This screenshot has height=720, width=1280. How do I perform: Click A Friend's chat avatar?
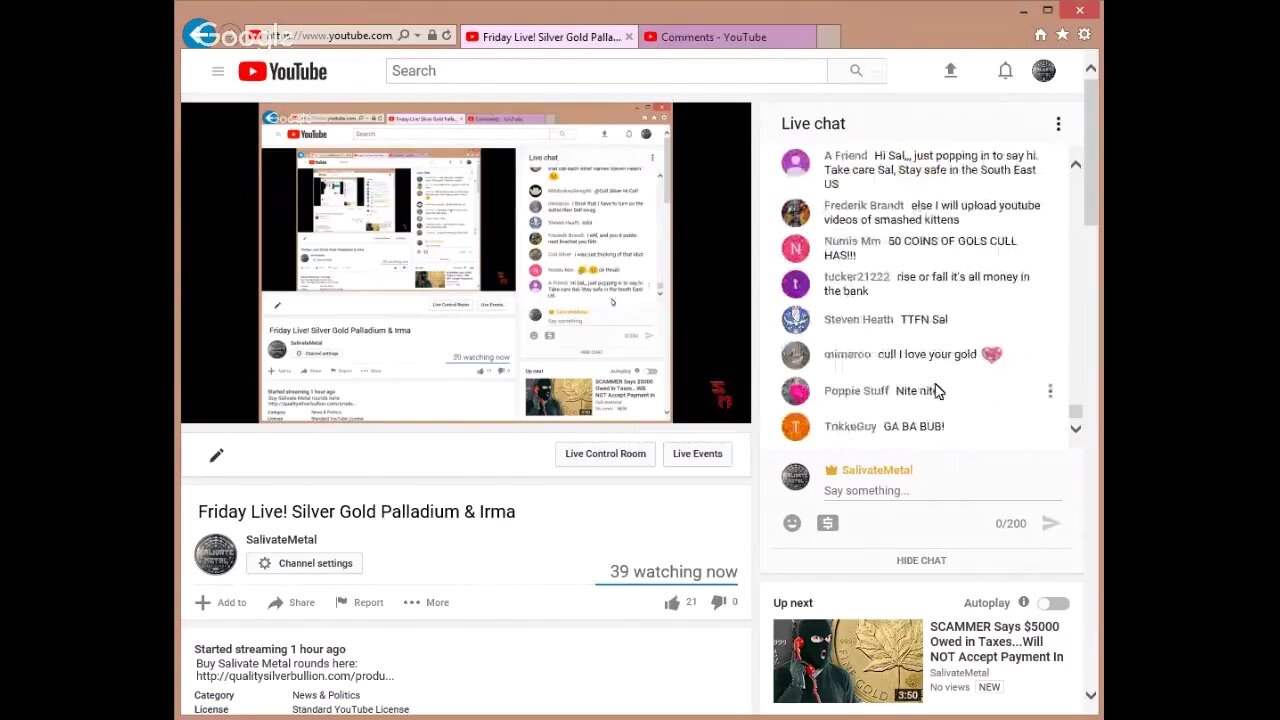pos(795,162)
